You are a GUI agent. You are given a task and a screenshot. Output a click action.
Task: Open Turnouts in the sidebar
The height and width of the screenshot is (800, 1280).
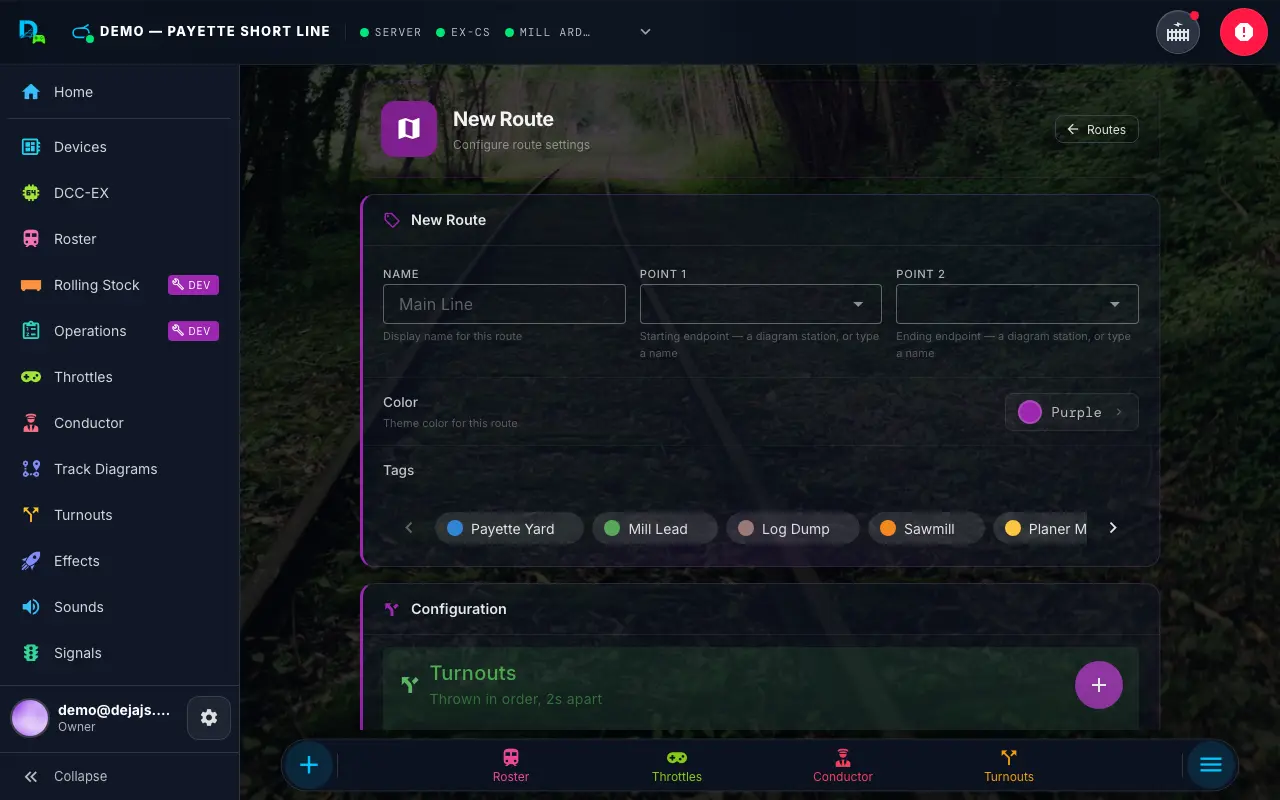pos(119,515)
